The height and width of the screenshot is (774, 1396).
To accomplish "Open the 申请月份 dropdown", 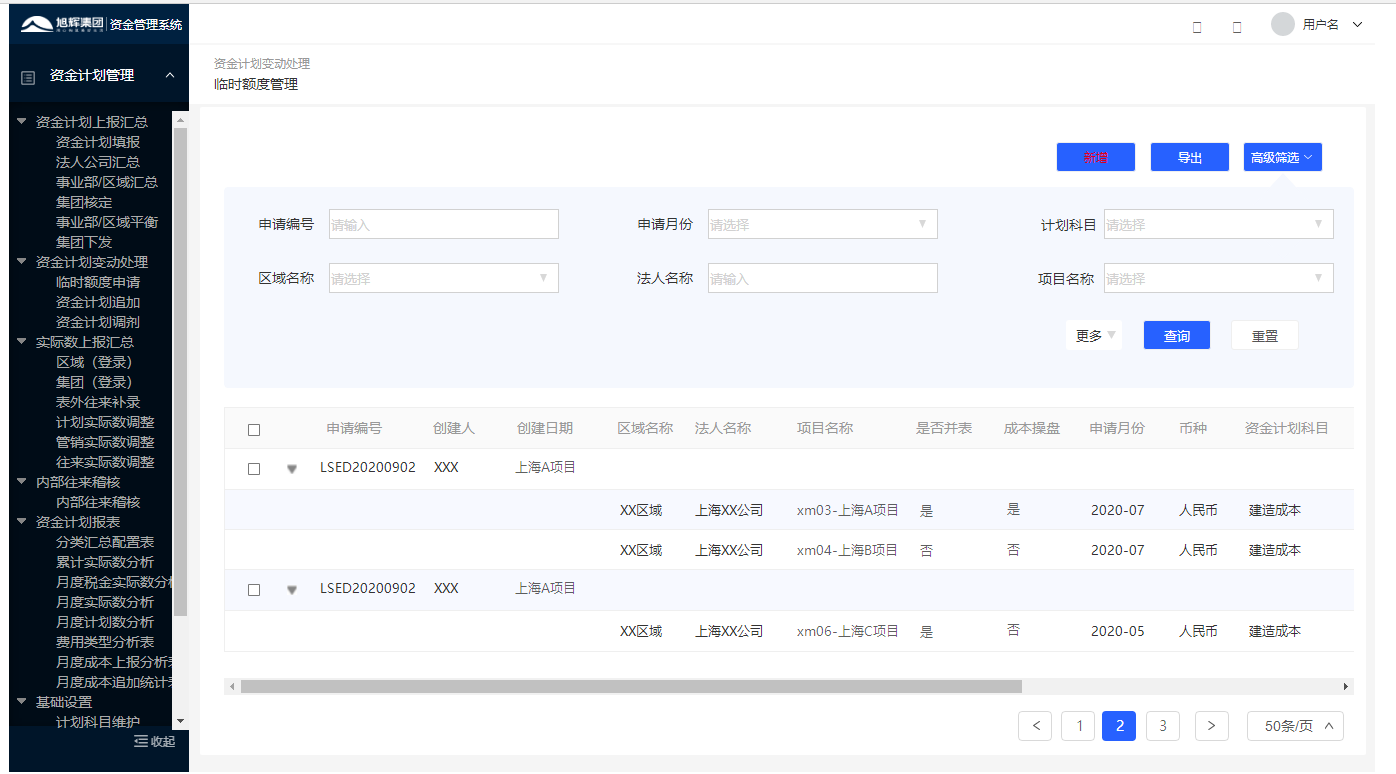I will [823, 224].
